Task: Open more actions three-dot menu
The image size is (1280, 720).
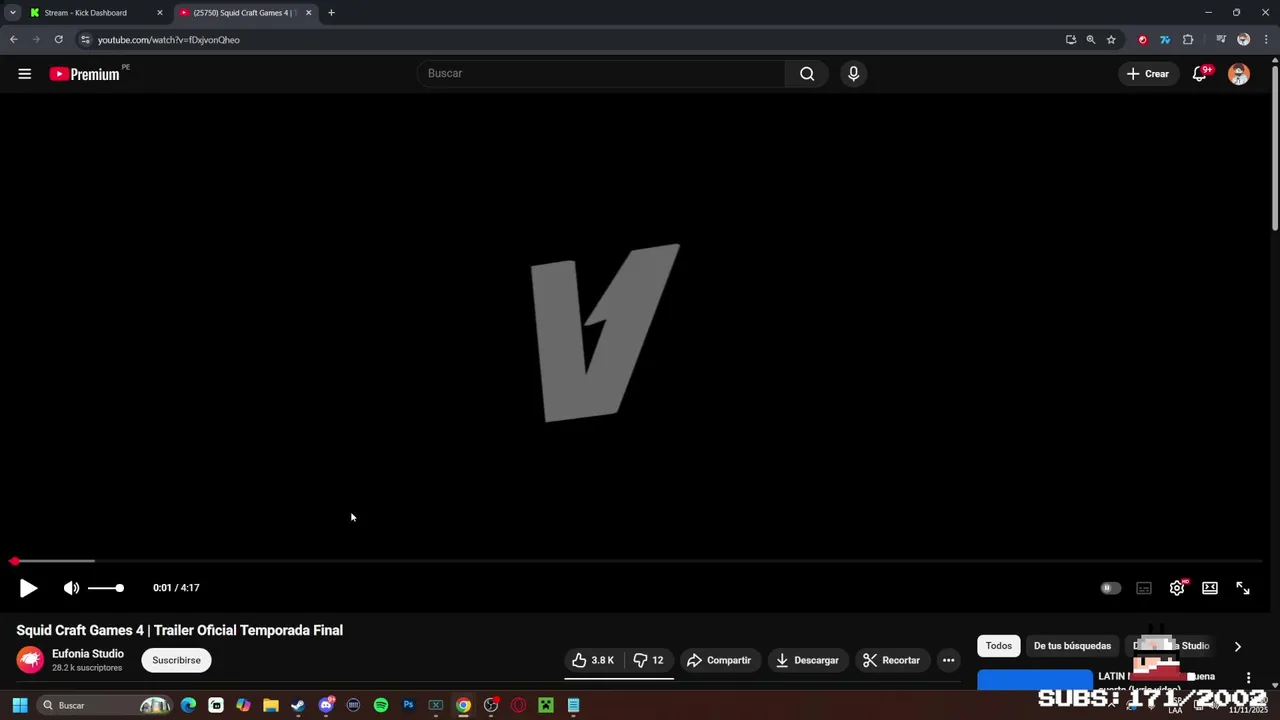Action: [948, 660]
